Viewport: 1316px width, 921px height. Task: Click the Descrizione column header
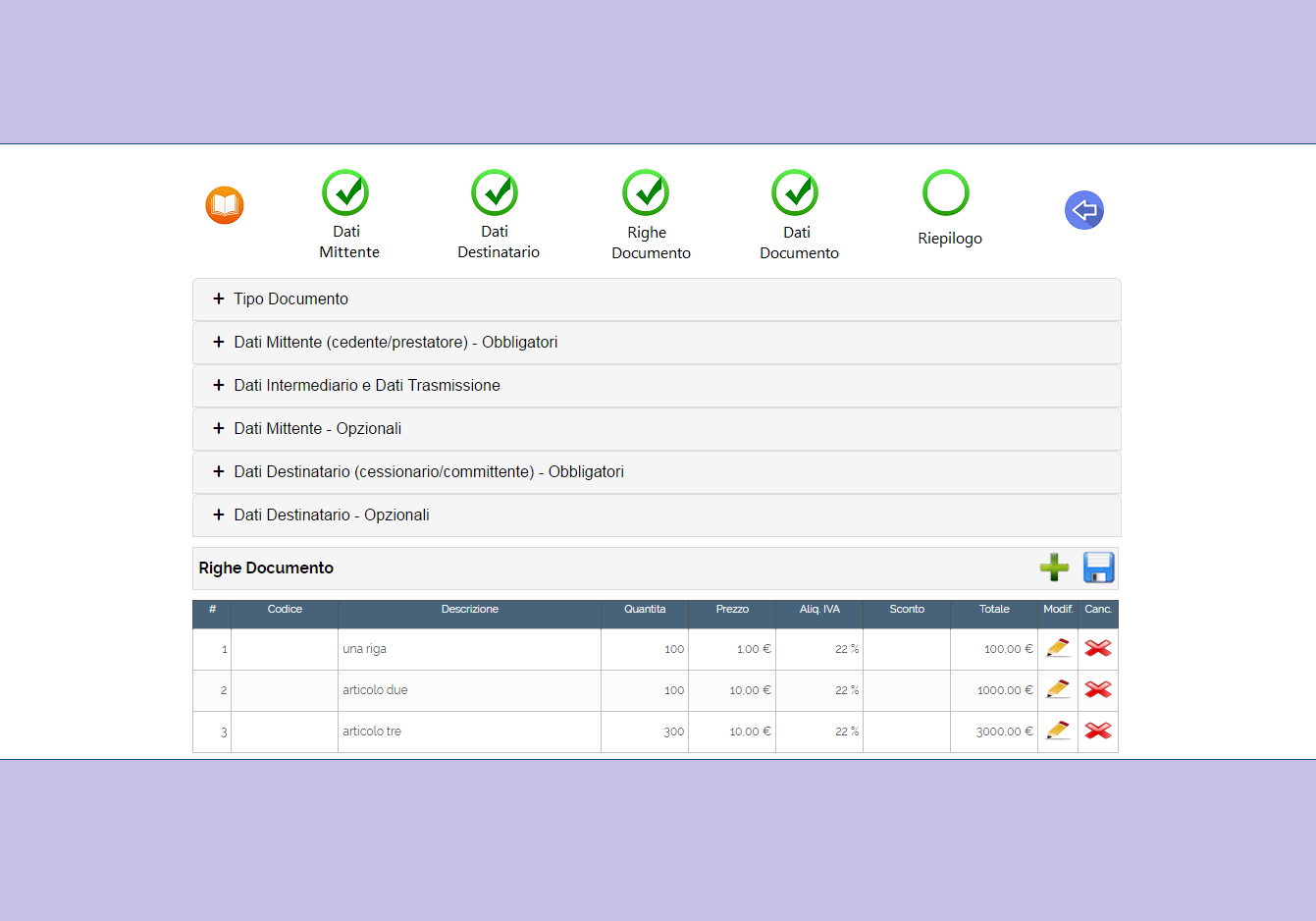470,614
